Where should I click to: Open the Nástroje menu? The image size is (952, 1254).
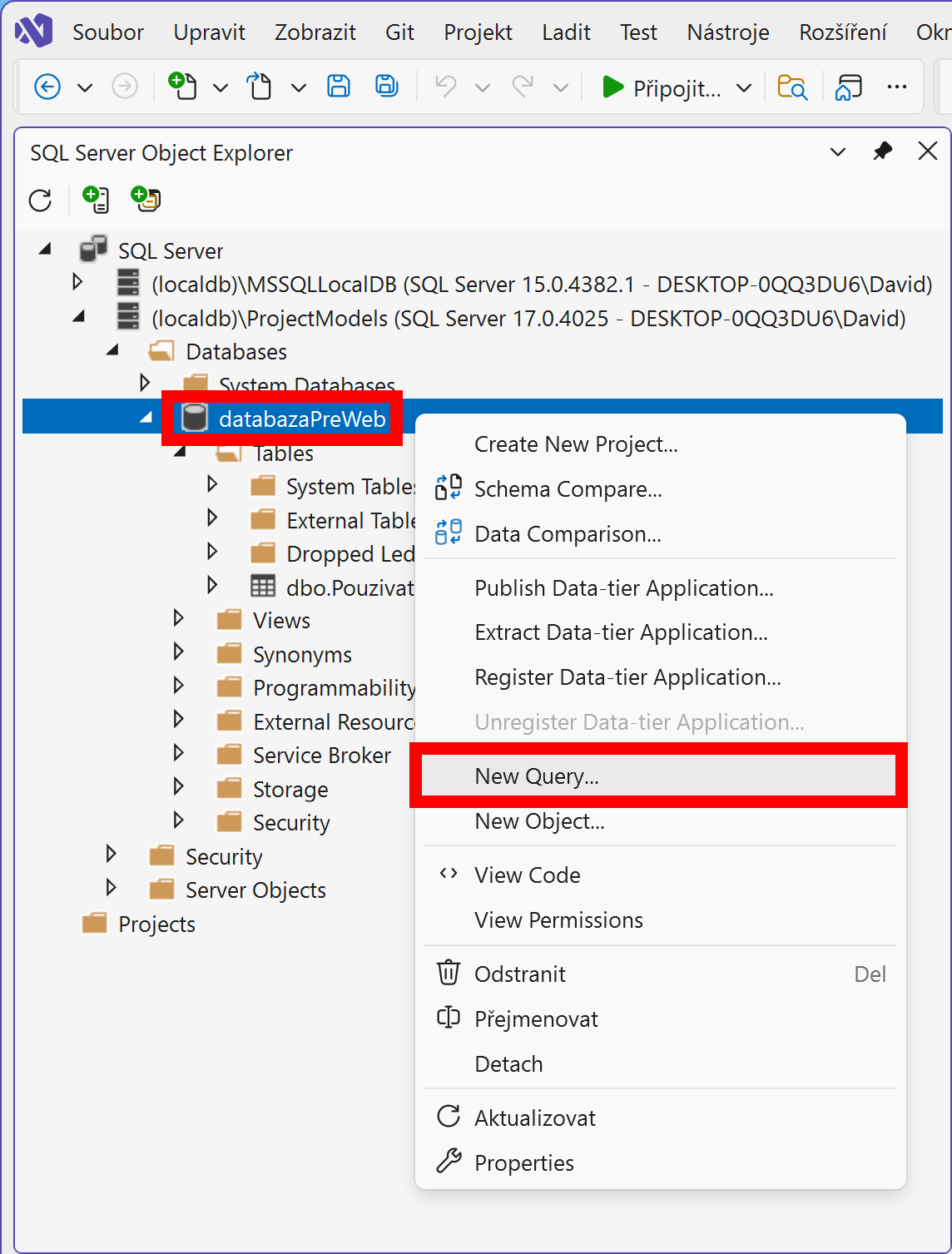pos(728,32)
